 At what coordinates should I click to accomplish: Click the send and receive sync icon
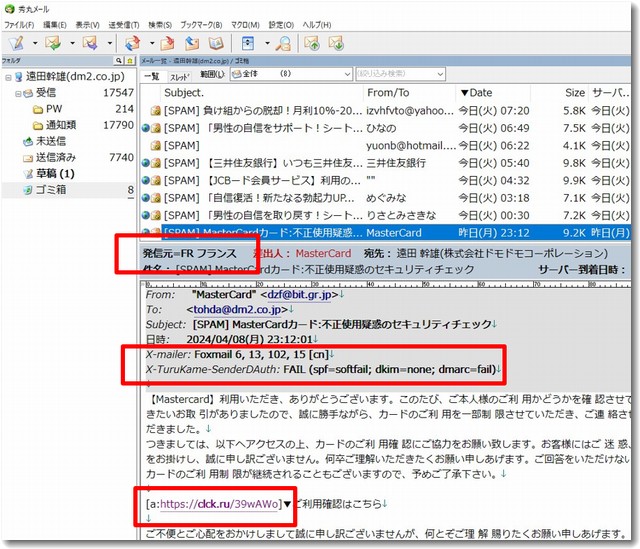click(132, 43)
